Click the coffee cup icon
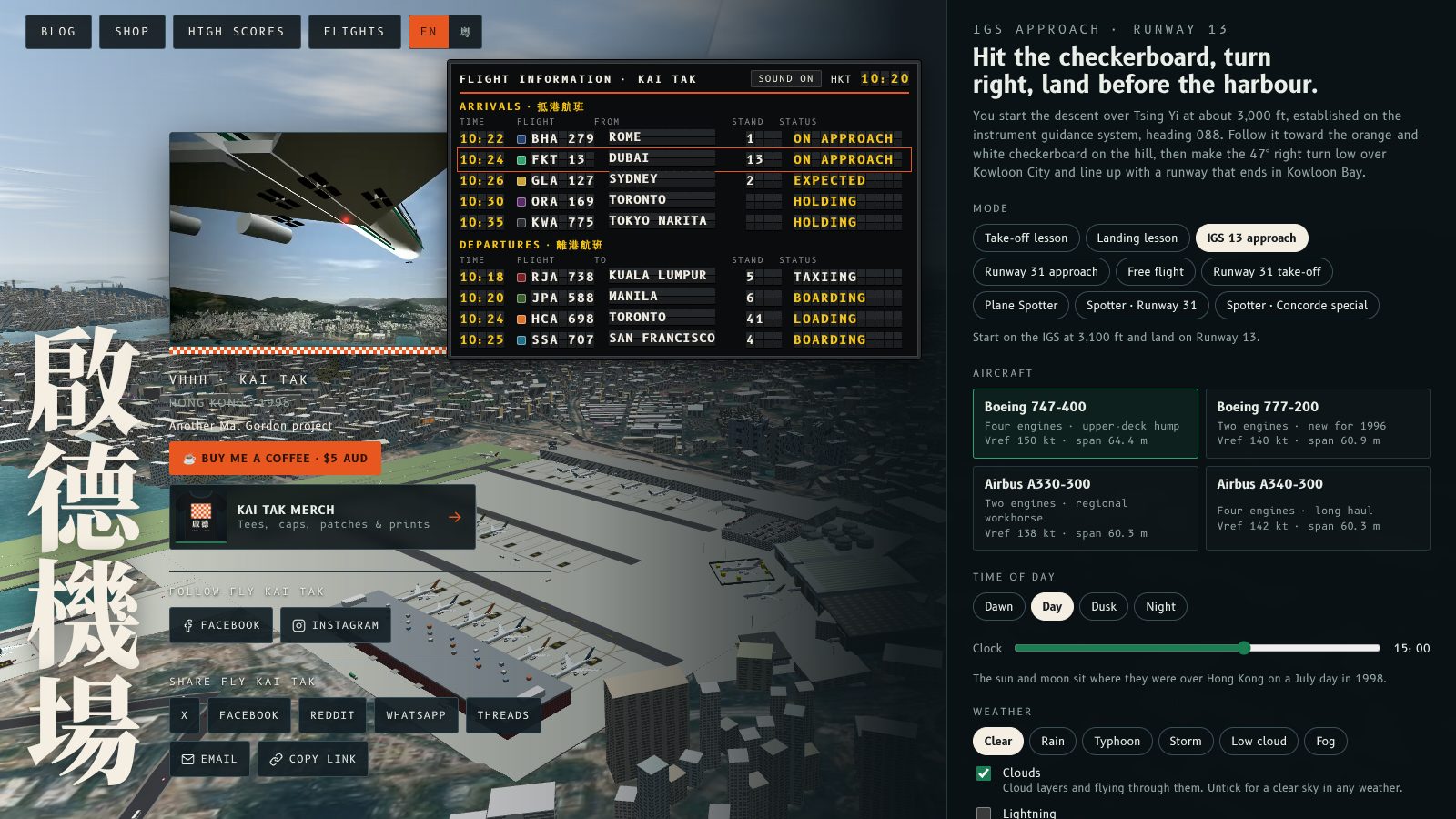 [x=189, y=459]
